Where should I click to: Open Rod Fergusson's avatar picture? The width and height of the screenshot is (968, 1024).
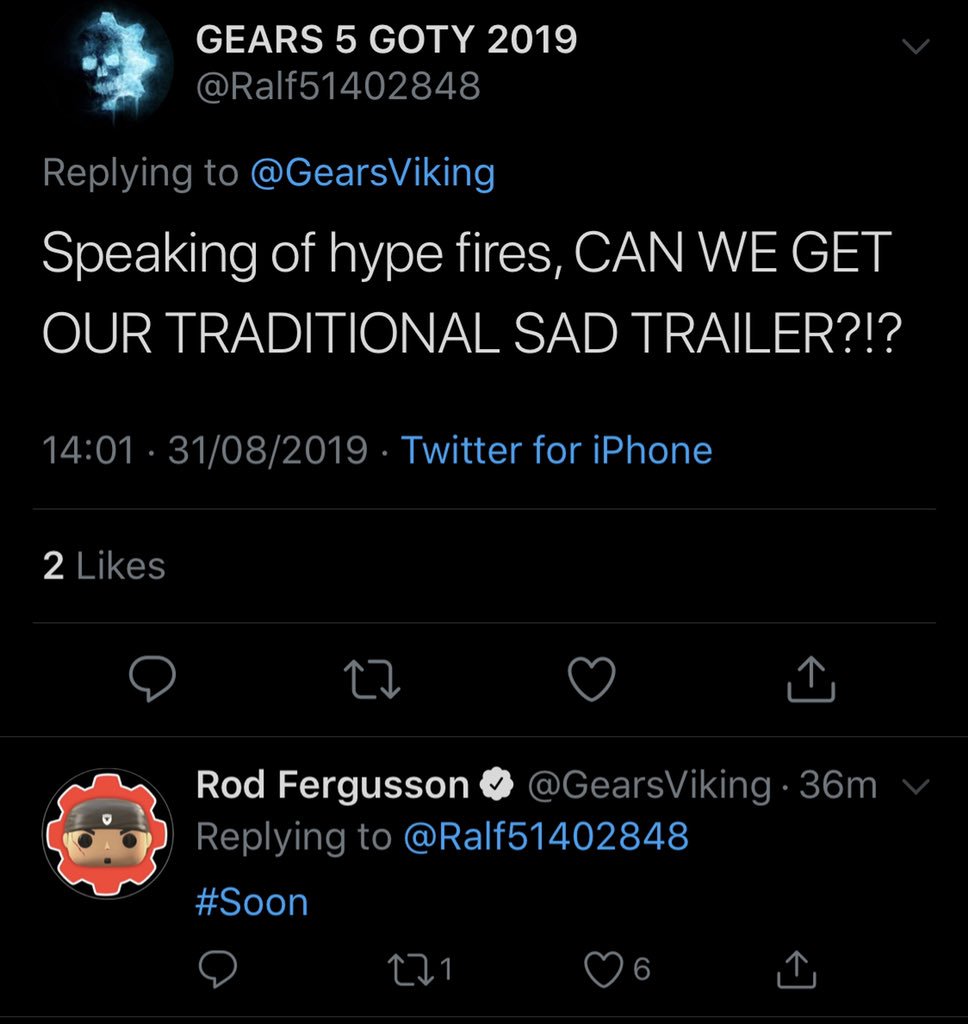tap(107, 835)
